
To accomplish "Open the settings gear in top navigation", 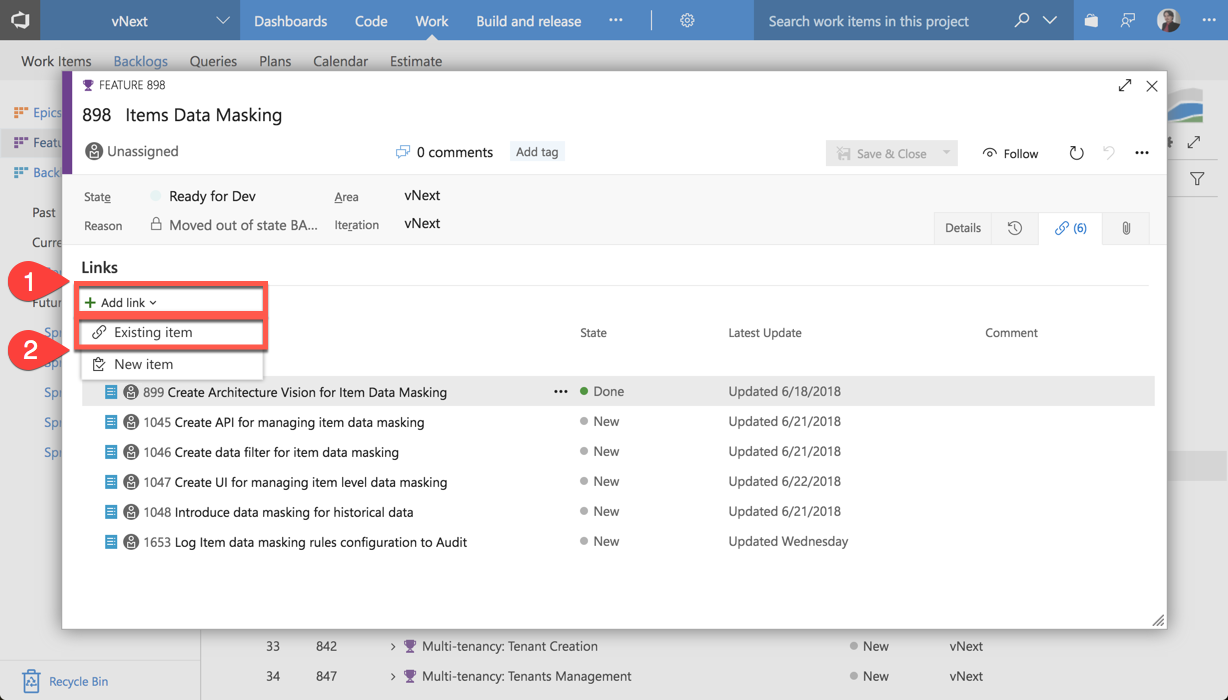I will [x=687, y=20].
